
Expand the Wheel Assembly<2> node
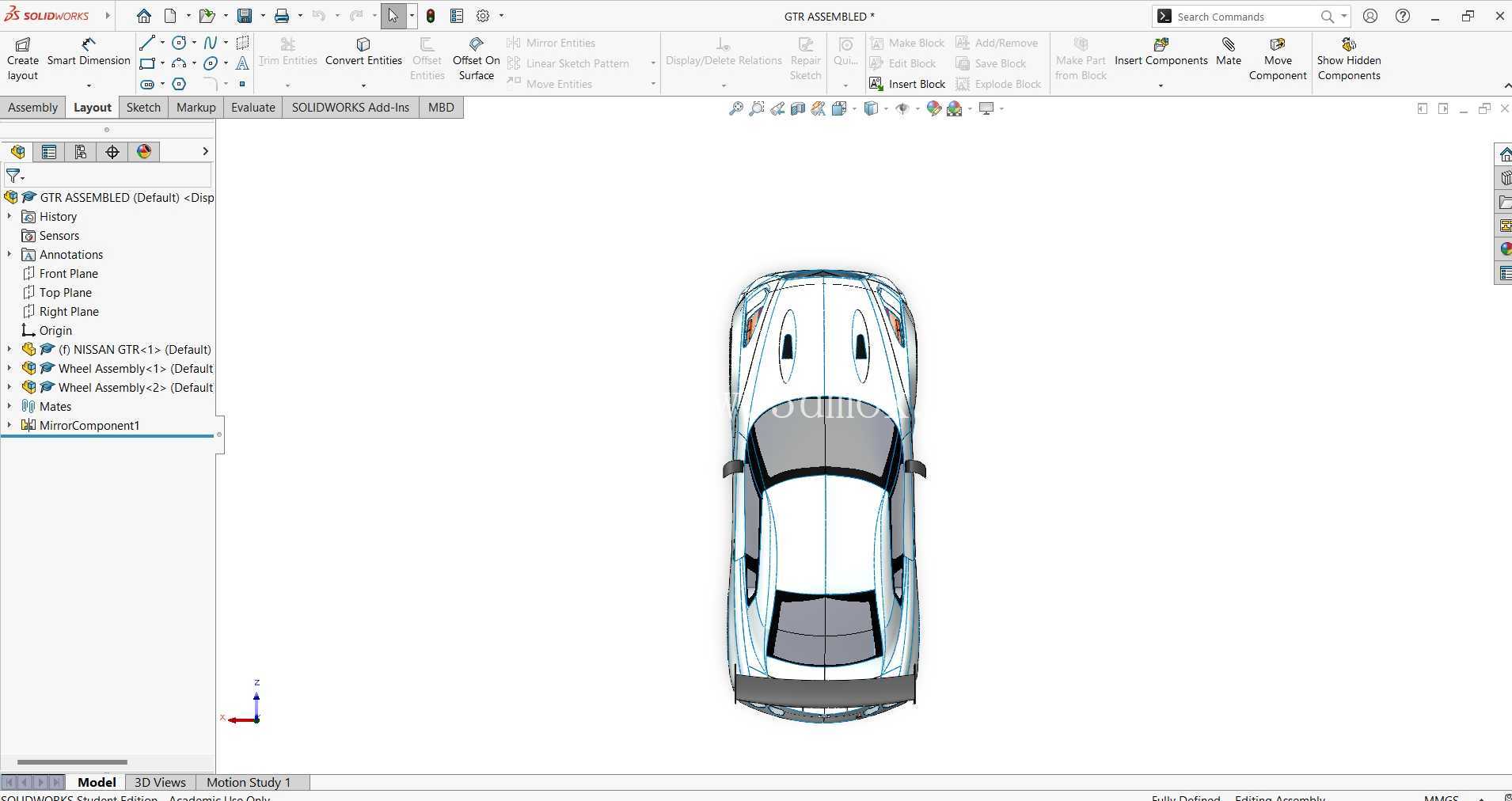pos(9,387)
